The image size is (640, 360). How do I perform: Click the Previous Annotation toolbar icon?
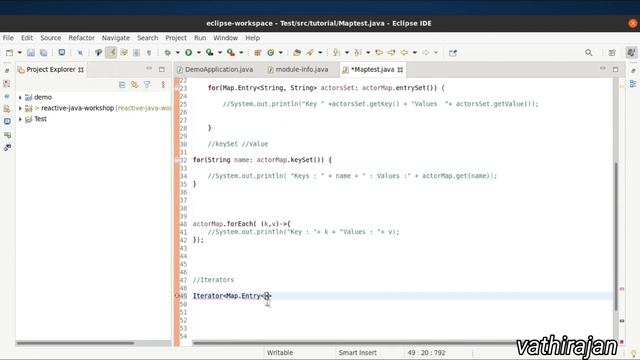(358, 53)
